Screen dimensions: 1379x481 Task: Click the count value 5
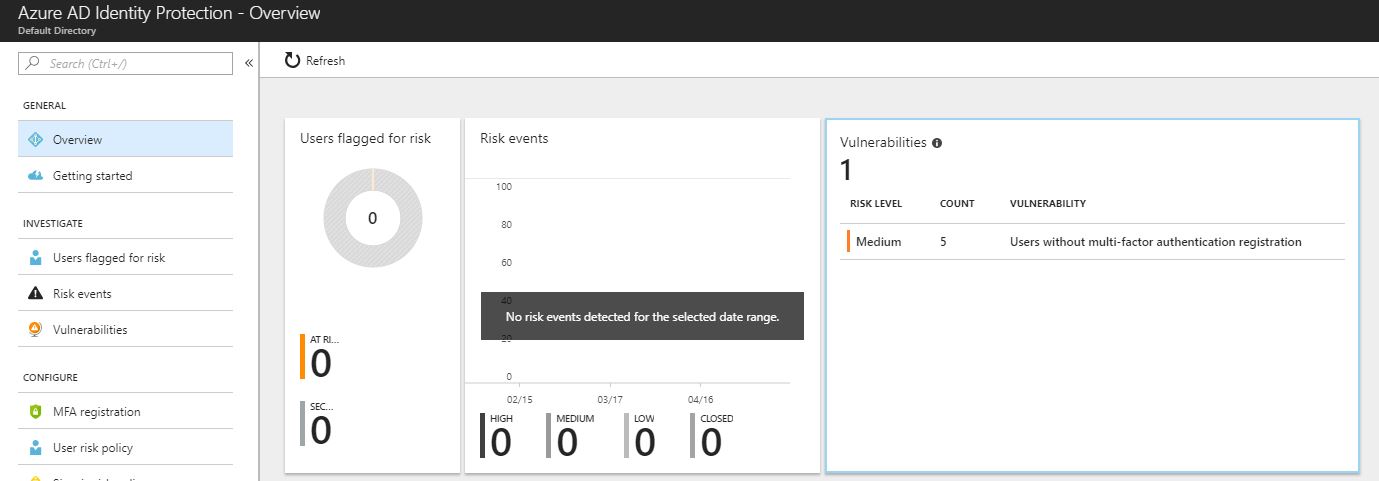(x=944, y=242)
